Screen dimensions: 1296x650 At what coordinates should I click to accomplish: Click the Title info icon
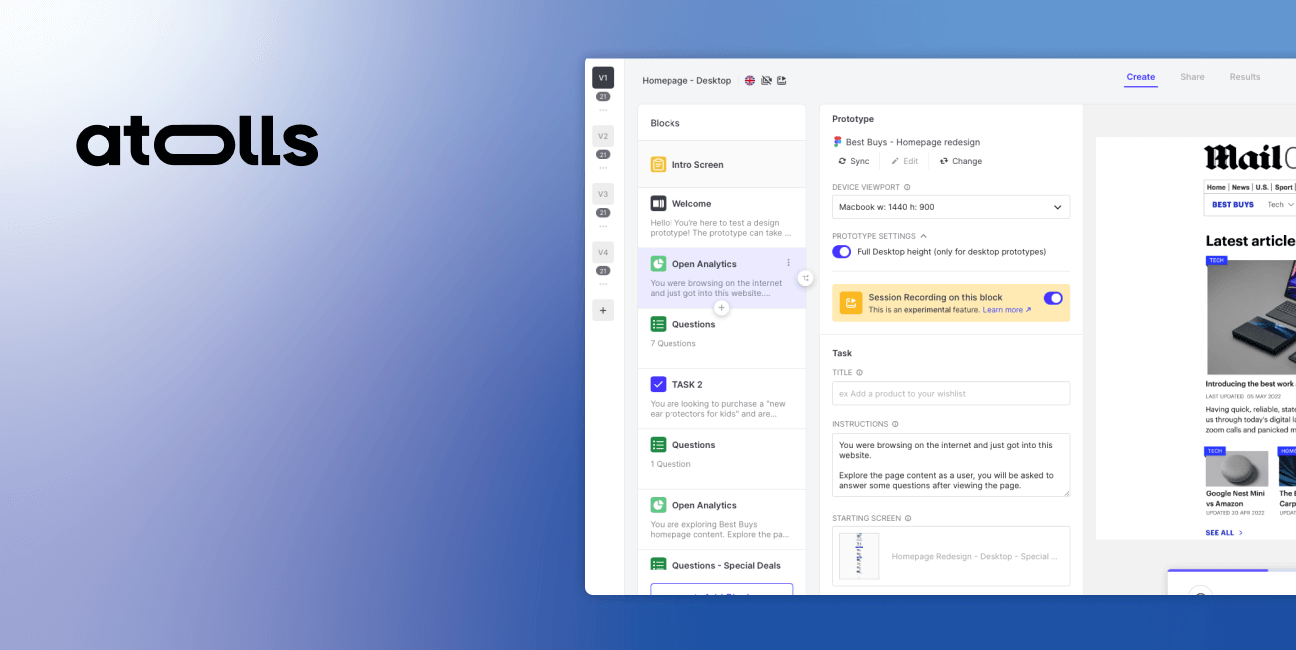pyautogui.click(x=859, y=373)
